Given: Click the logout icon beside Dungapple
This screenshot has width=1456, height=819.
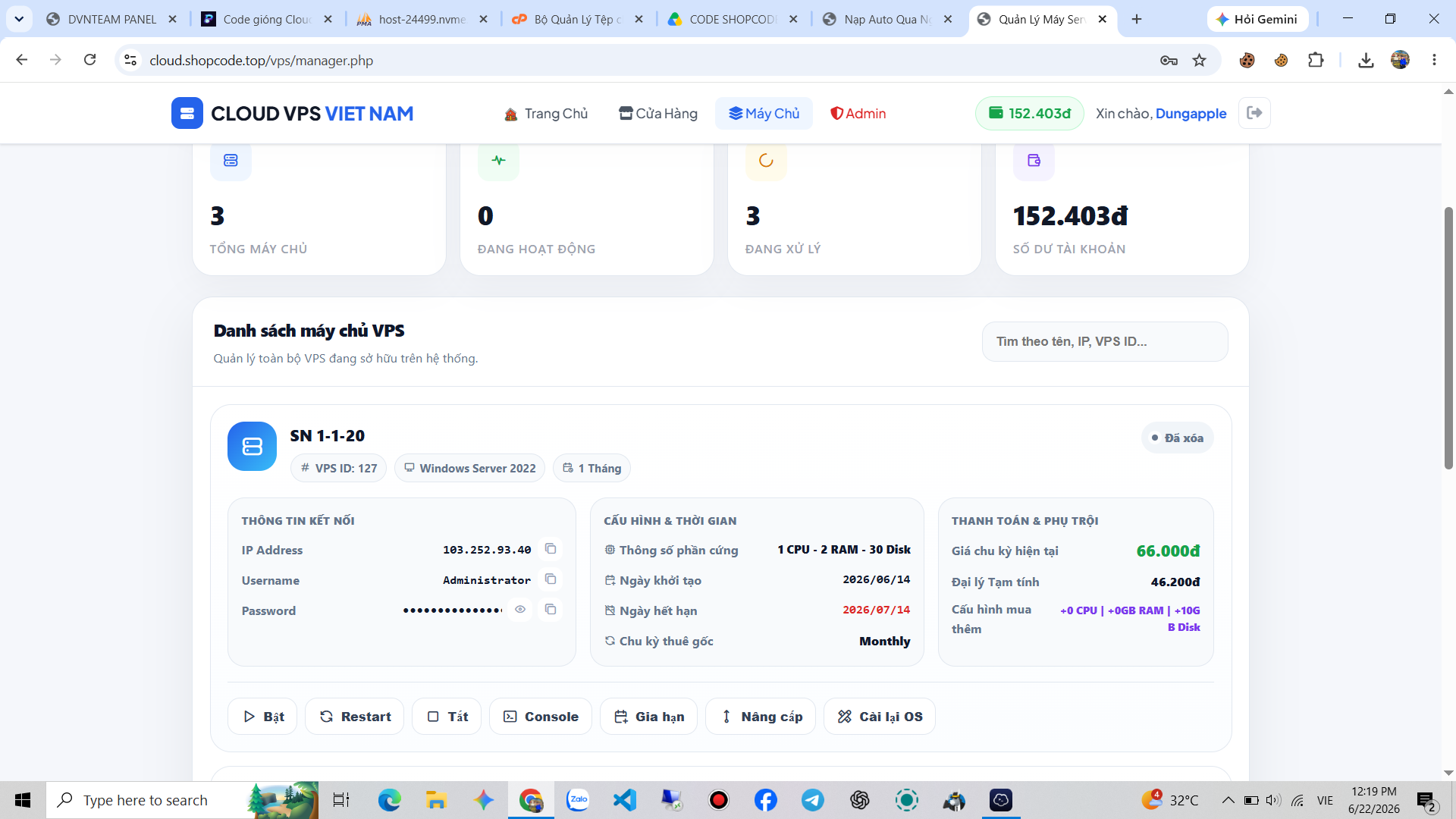Looking at the screenshot, I should (x=1254, y=113).
